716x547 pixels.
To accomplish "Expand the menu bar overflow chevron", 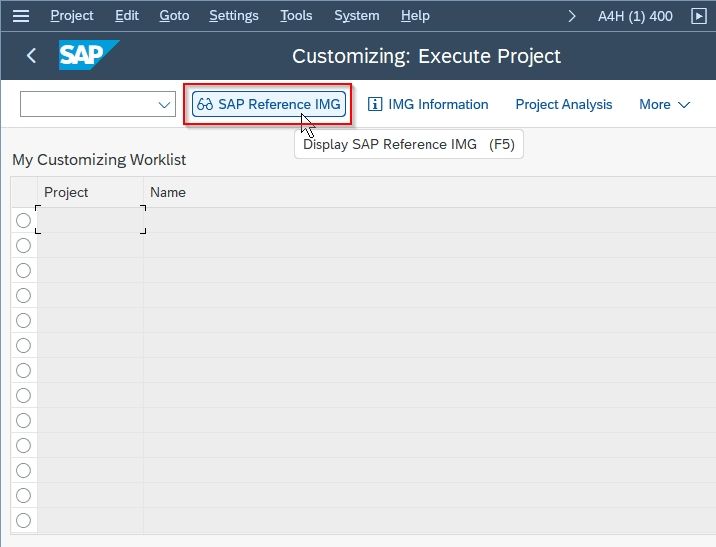I will 571,16.
